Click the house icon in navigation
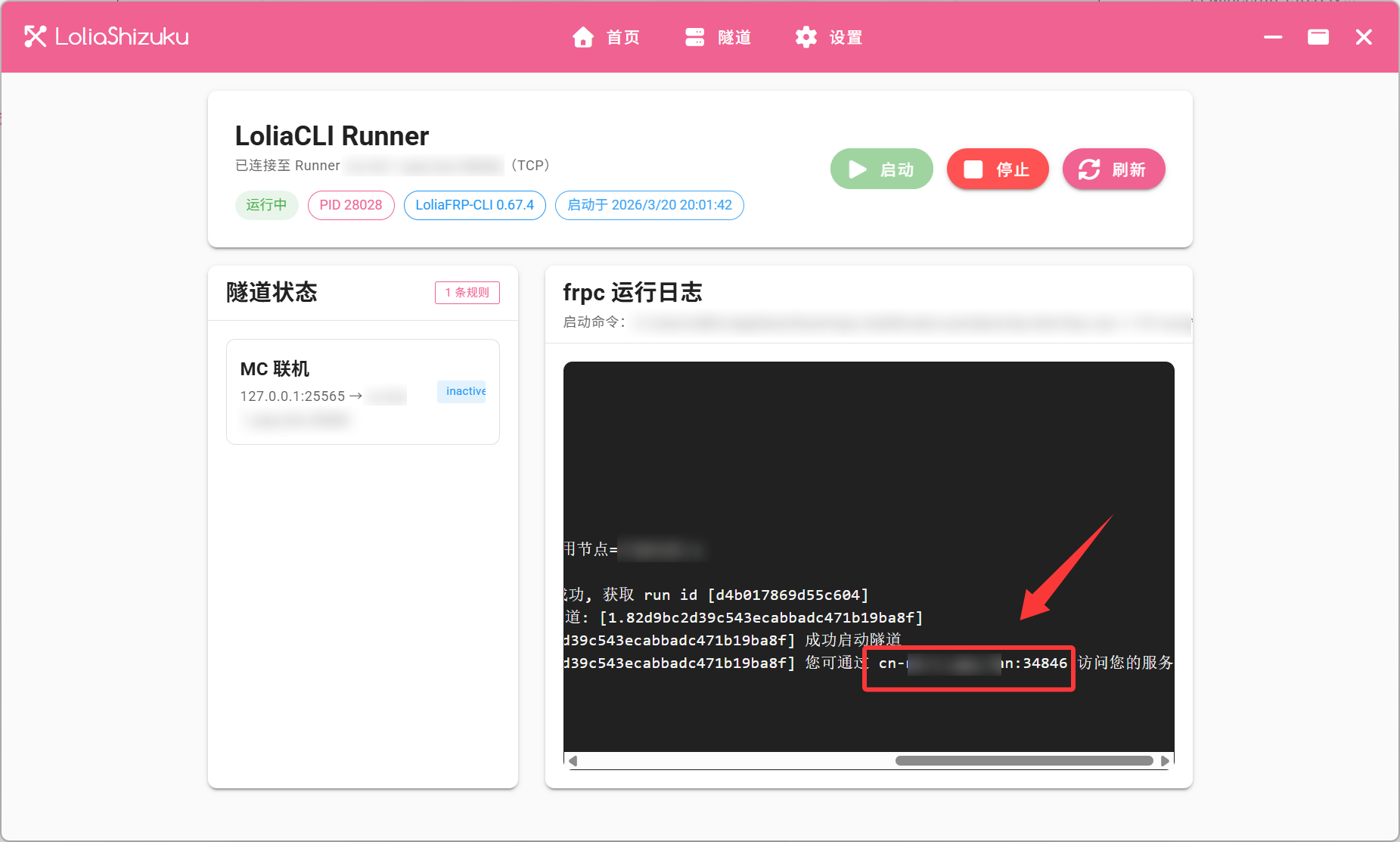 (x=582, y=37)
